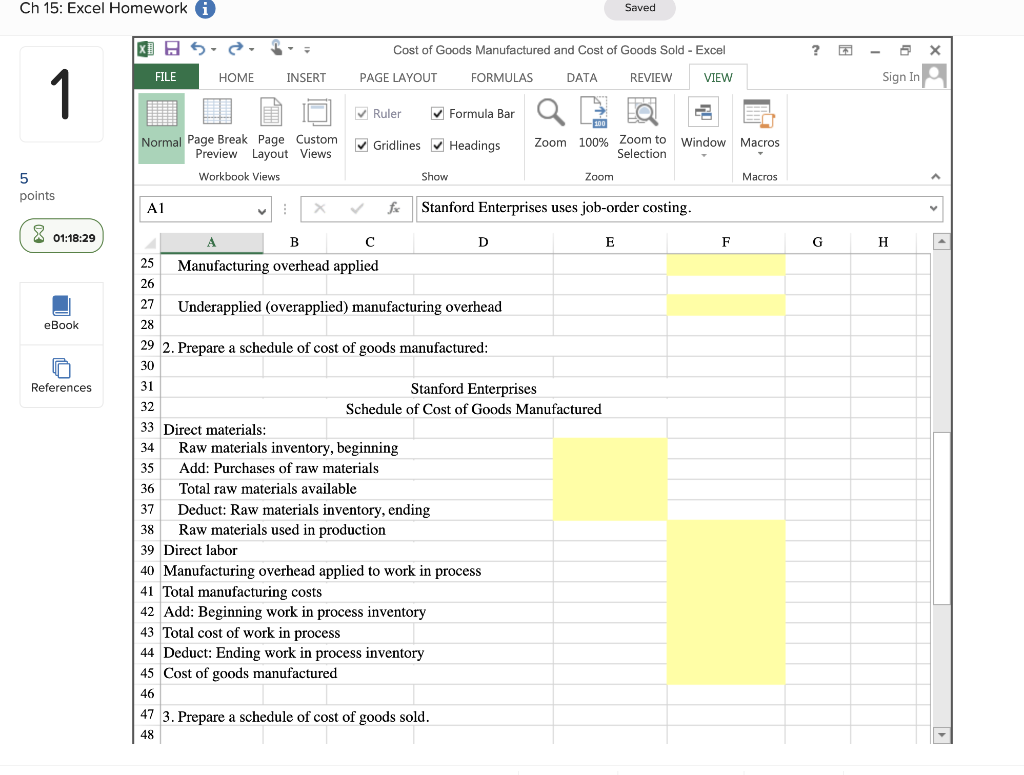Image resolution: width=1024 pixels, height=775 pixels.
Task: Undo the last action
Action: coord(197,49)
